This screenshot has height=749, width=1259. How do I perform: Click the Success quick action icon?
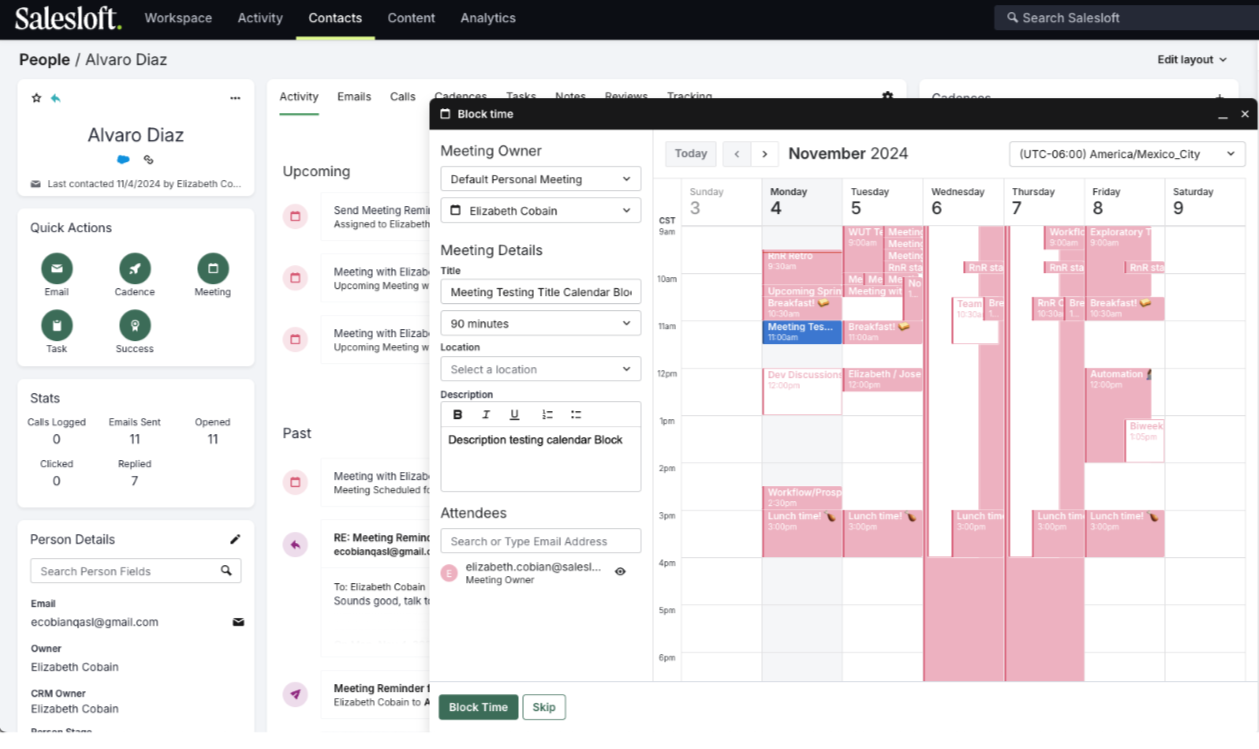134,325
